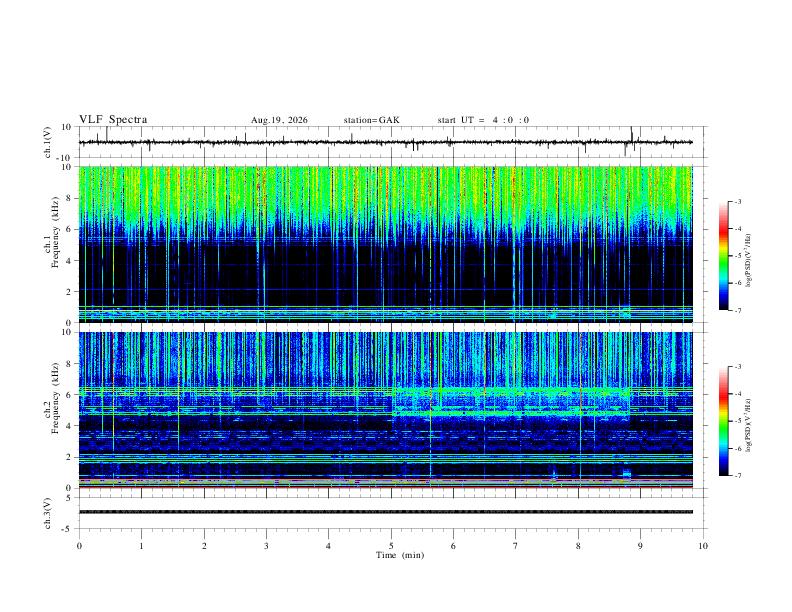This screenshot has width=792, height=612.
Task: Click the 9 minute tick label on the time axis
Action: (640, 546)
